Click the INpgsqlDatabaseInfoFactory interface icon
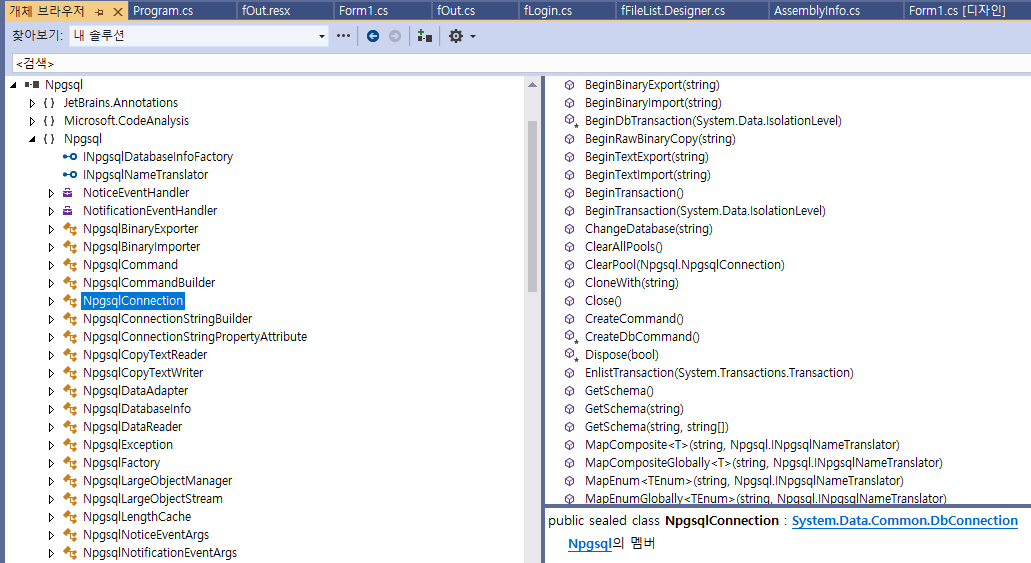The image size is (1031, 563). click(70, 157)
